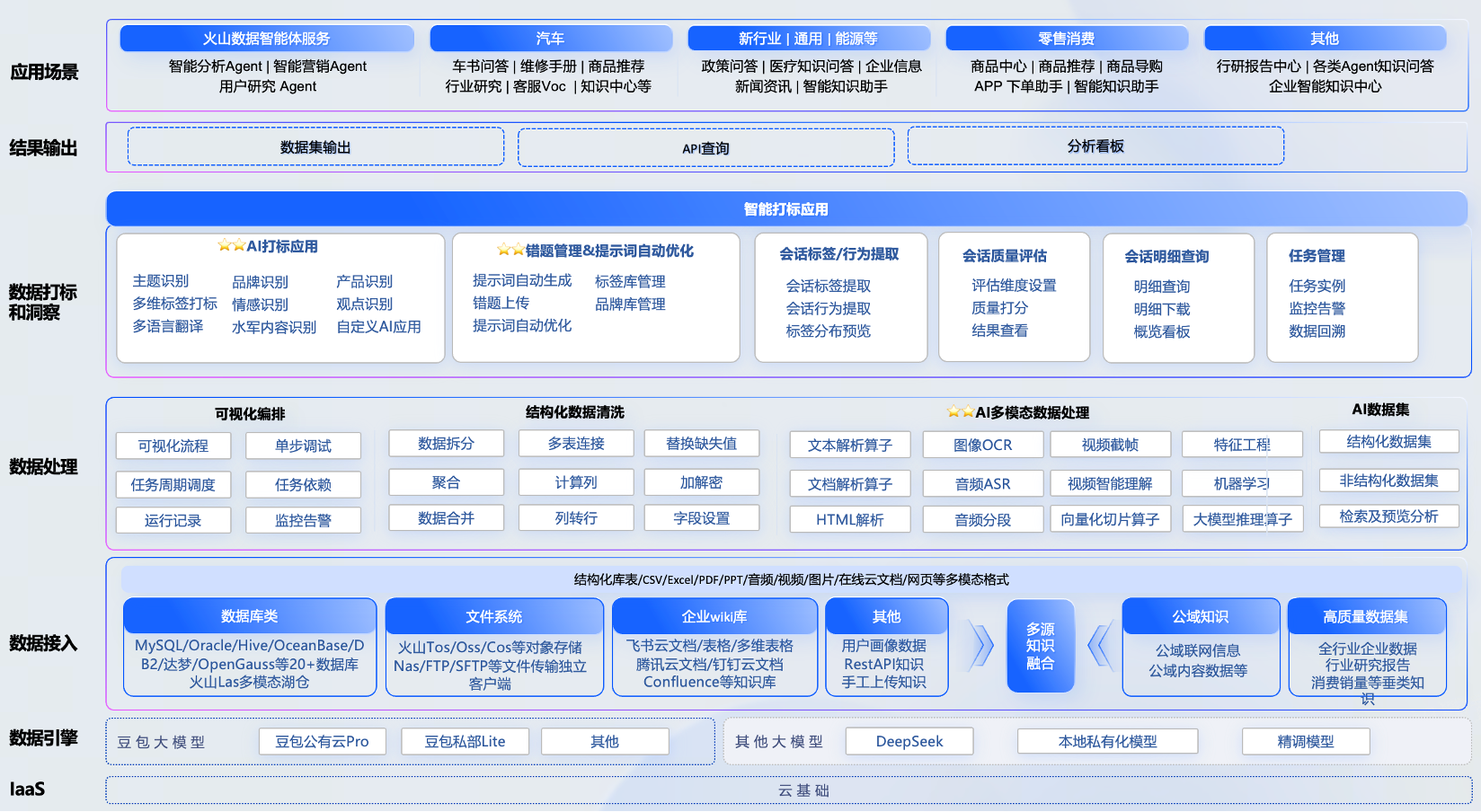Click the 单步调试 box
The width and height of the screenshot is (1481, 812).
[x=304, y=446]
